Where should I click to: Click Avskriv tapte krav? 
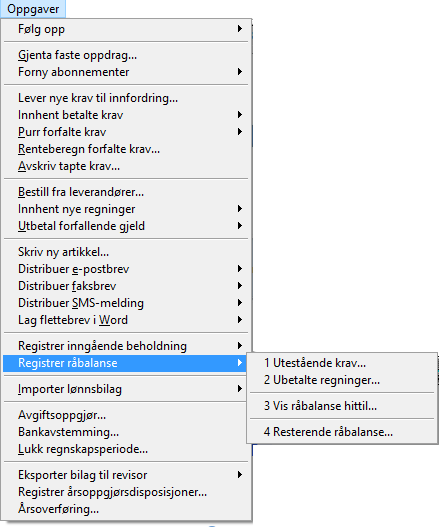click(126, 166)
